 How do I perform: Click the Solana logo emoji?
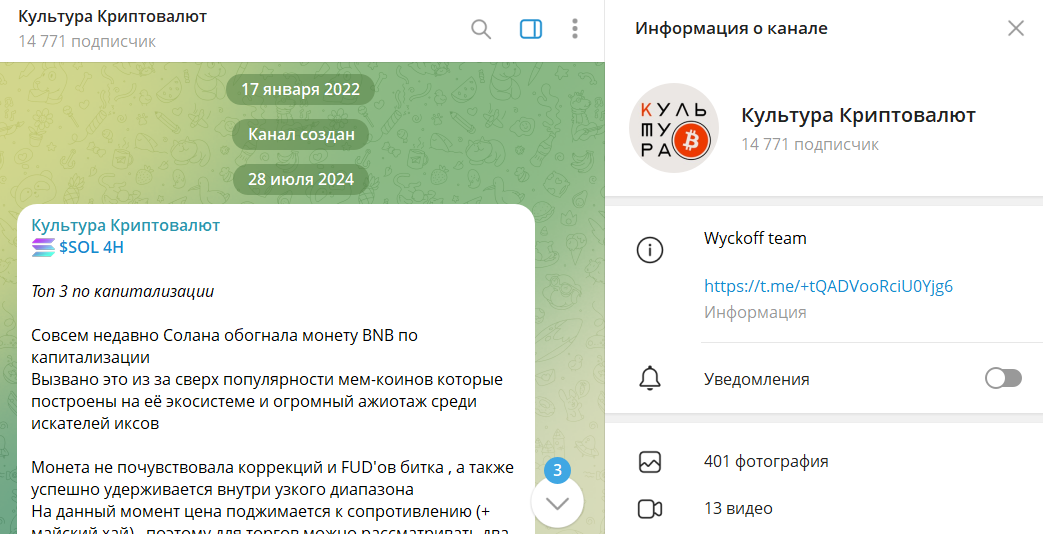click(x=43, y=247)
